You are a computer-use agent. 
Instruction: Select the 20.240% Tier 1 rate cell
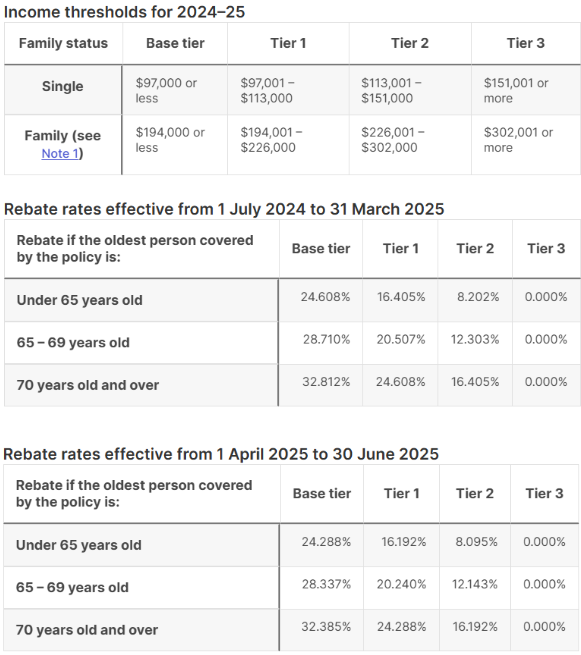point(401,588)
